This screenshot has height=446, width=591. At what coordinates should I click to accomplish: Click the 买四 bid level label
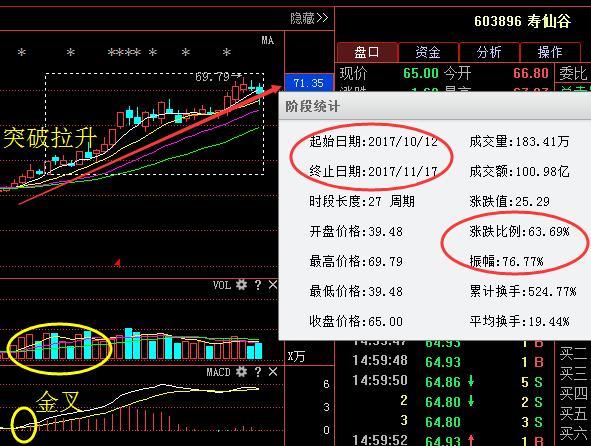tap(573, 394)
